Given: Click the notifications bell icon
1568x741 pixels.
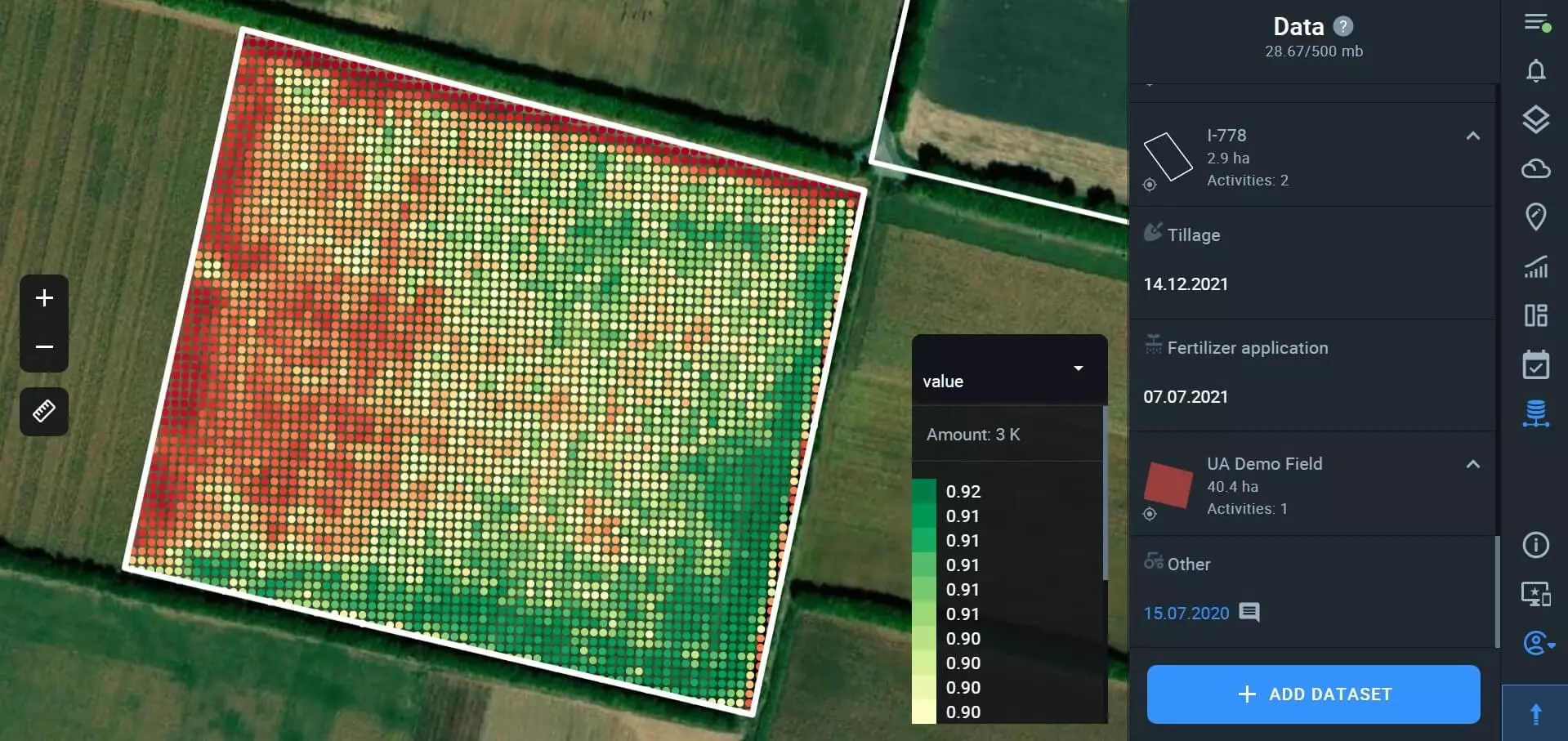Looking at the screenshot, I should click(1535, 71).
